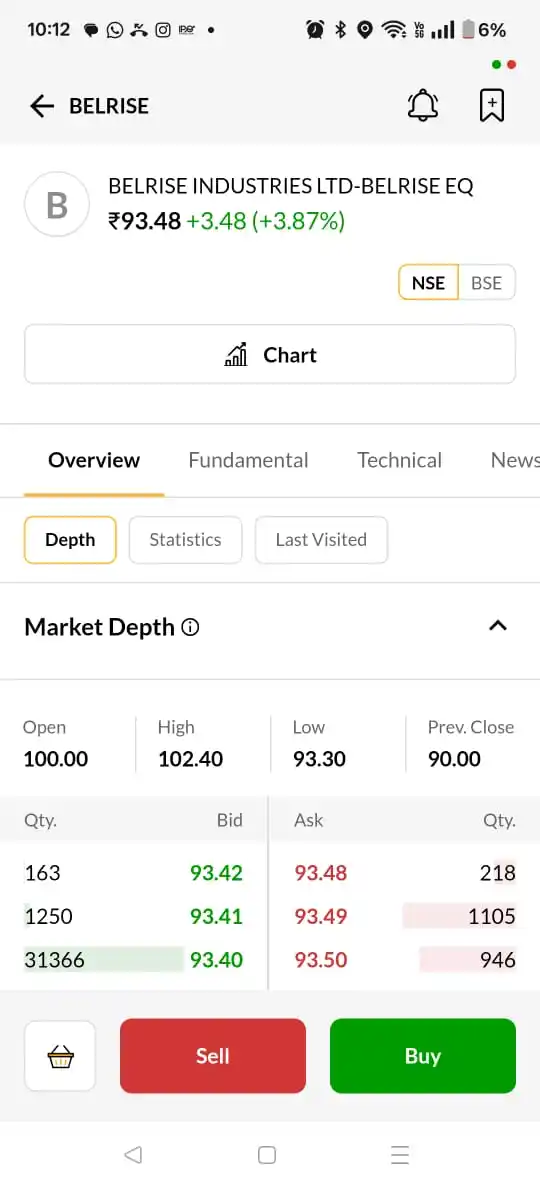
Task: Select bid price 93.42
Action: point(217,873)
